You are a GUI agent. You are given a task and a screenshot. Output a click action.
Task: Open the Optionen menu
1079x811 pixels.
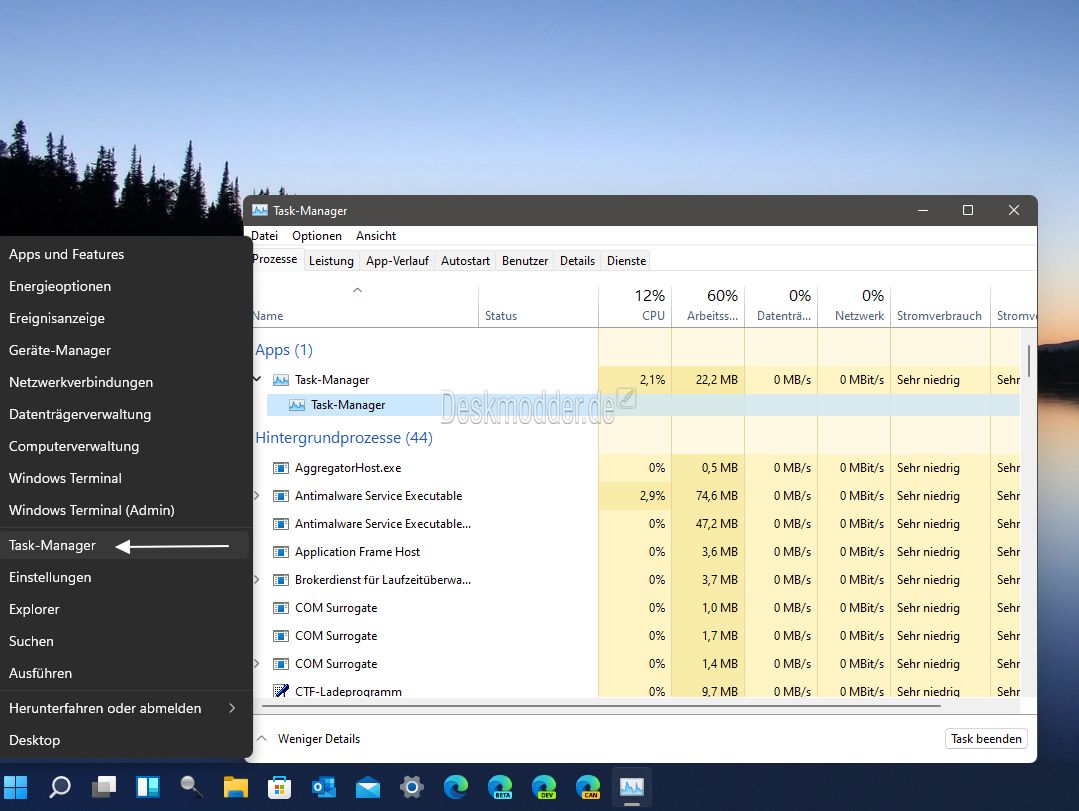click(x=317, y=236)
